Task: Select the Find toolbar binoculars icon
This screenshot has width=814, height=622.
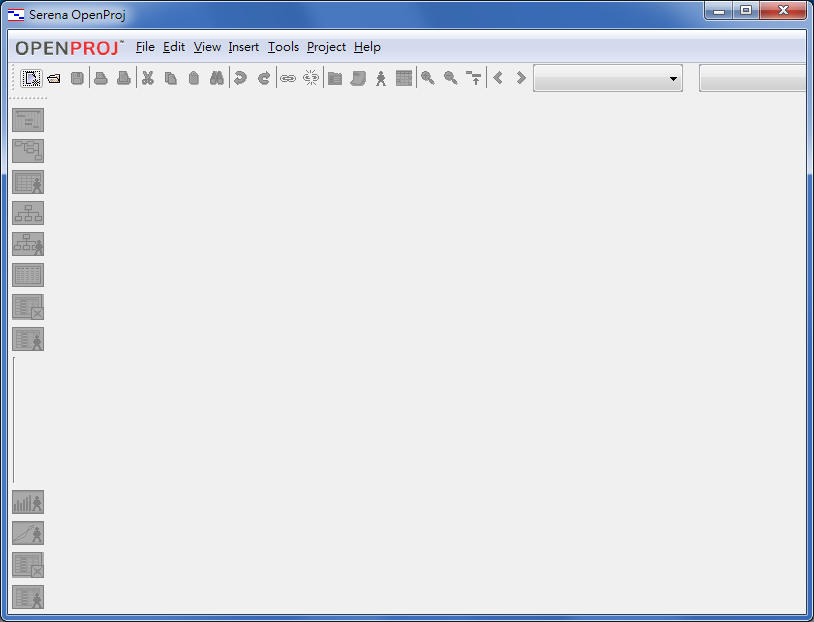Action: pos(217,78)
